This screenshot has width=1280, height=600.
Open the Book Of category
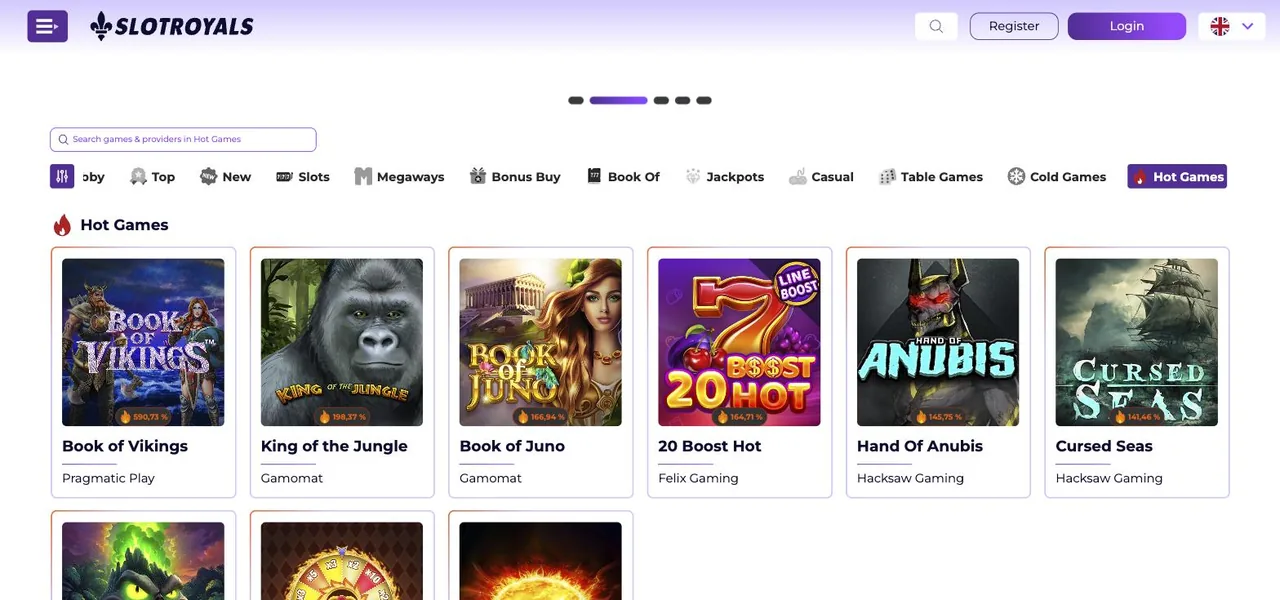623,176
